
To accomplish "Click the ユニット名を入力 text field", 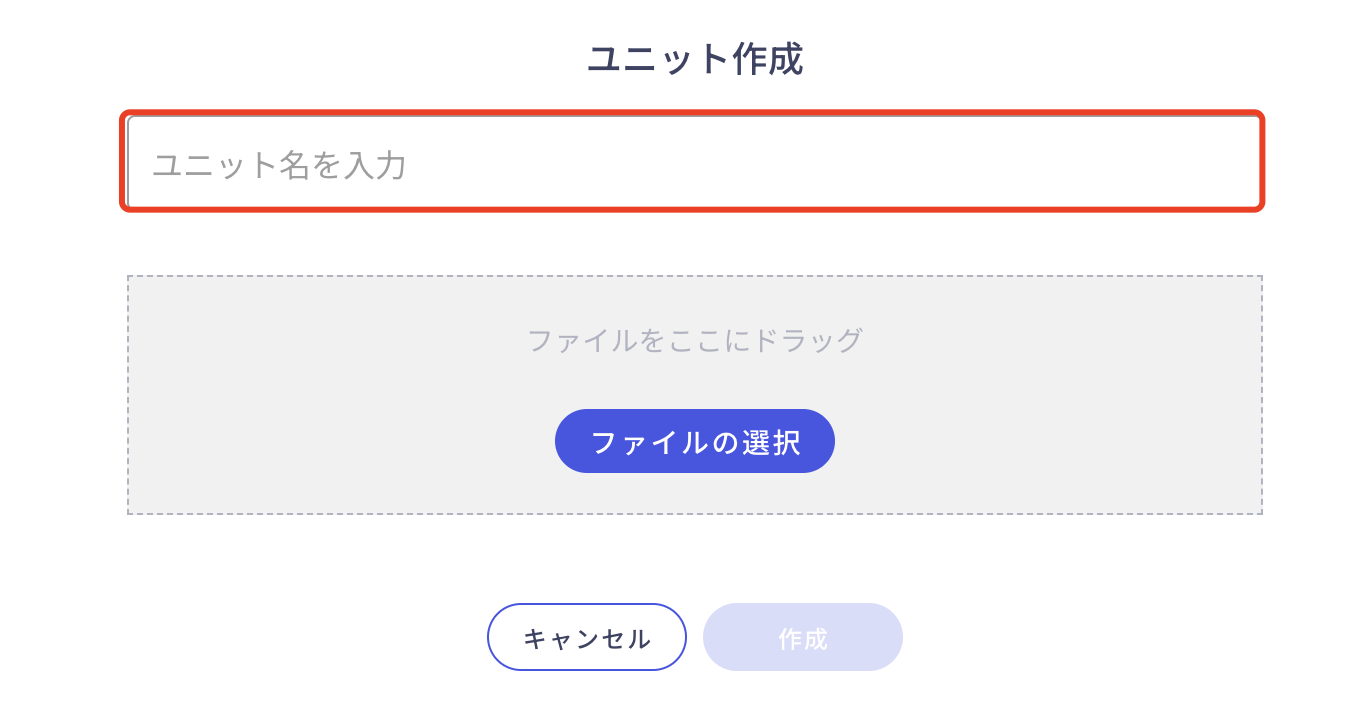I will pyautogui.click(x=693, y=162).
